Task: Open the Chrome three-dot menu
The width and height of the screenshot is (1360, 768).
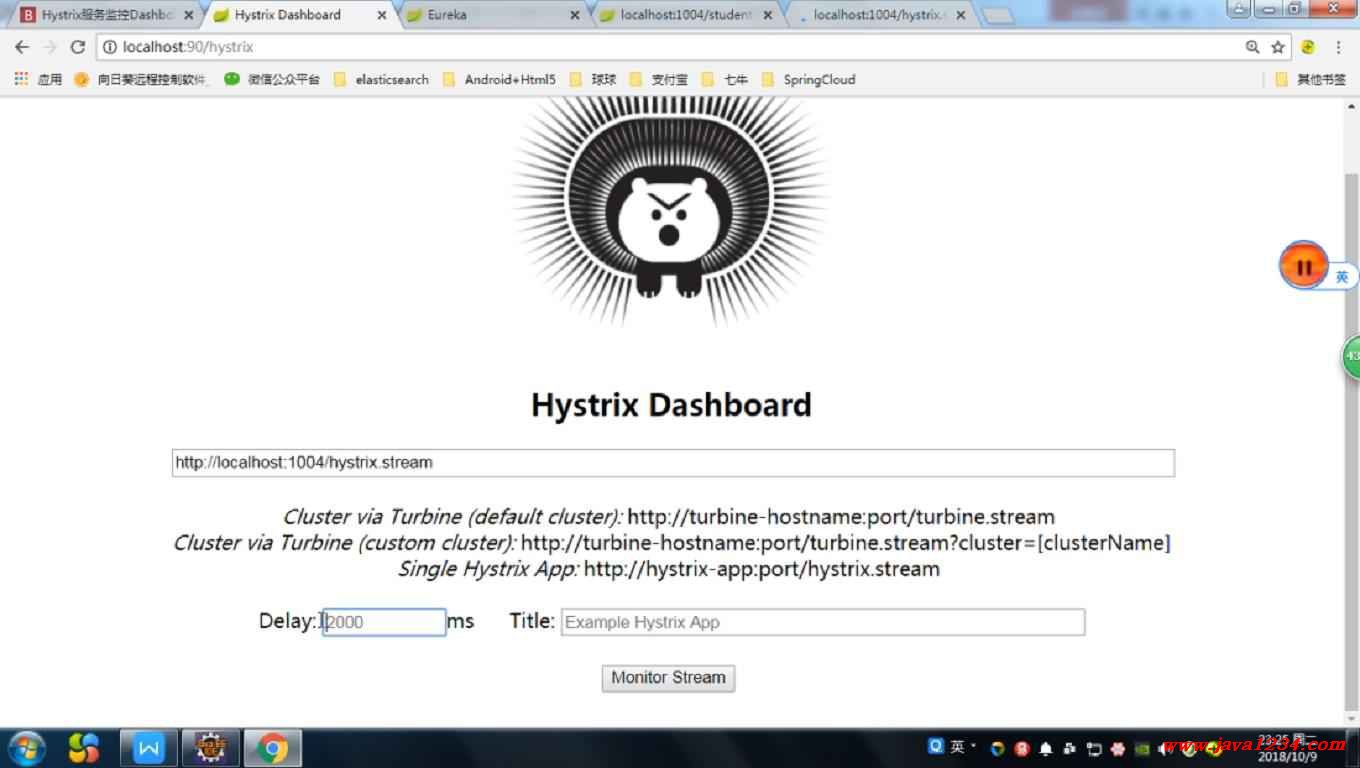Action: (x=1338, y=47)
